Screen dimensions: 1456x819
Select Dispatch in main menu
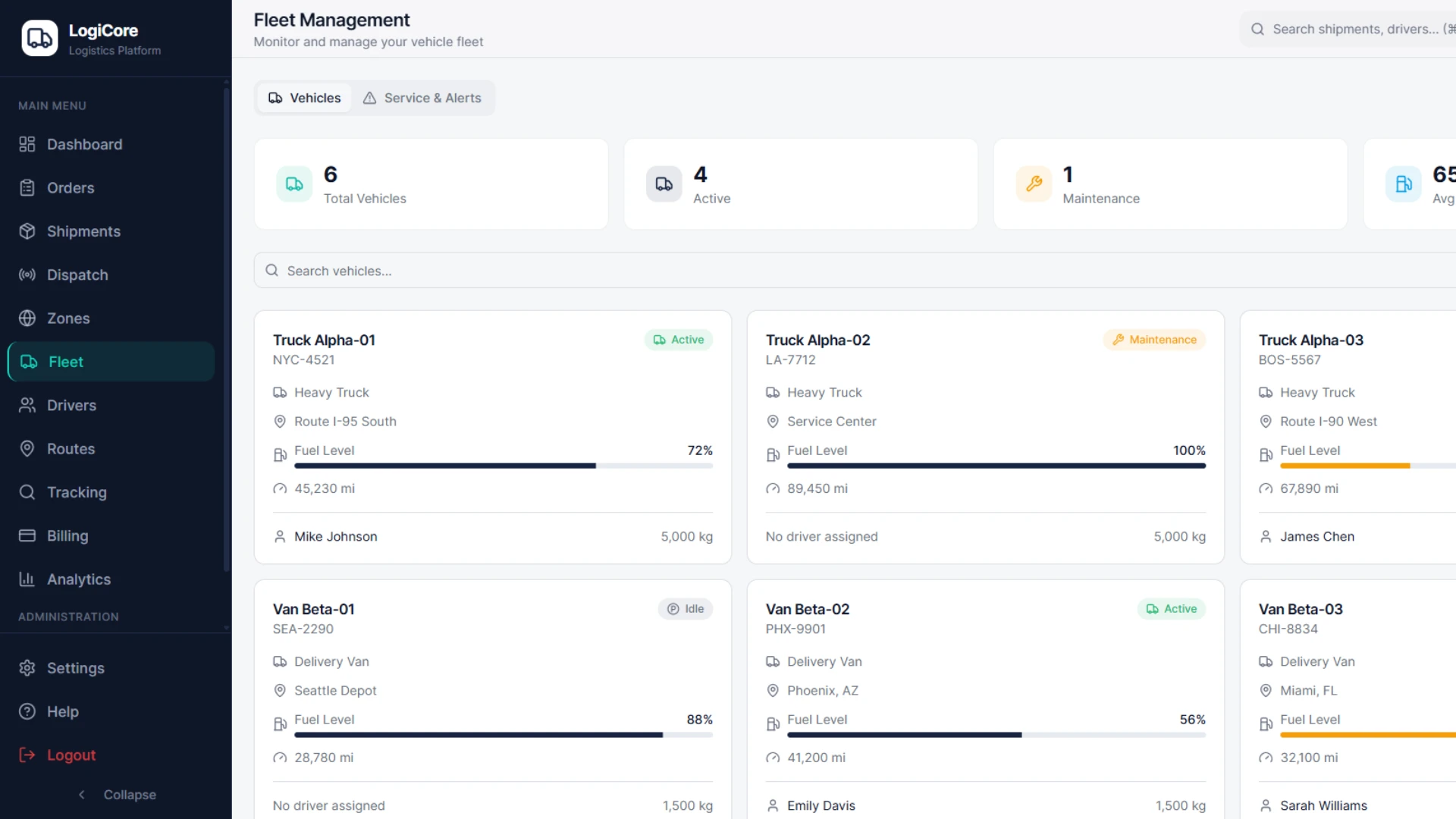(111, 275)
